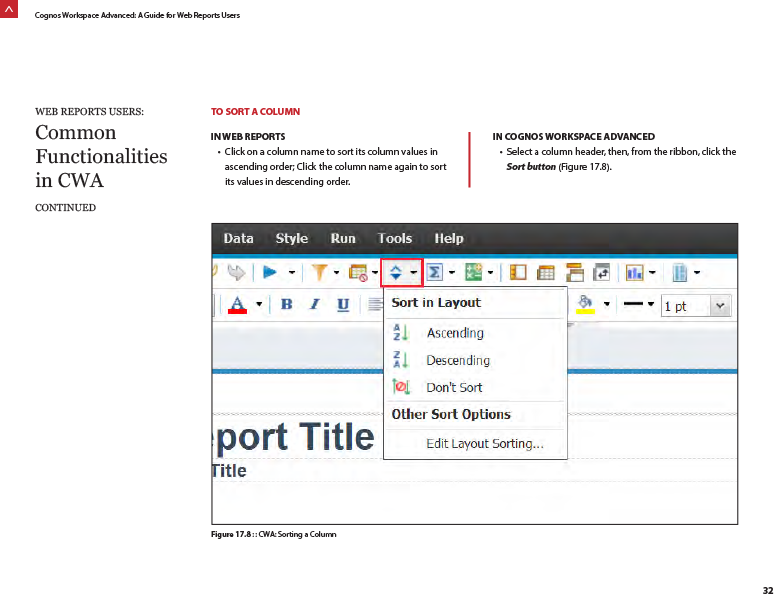783x598 pixels.
Task: Click the Change layout icon
Action: coord(680,273)
